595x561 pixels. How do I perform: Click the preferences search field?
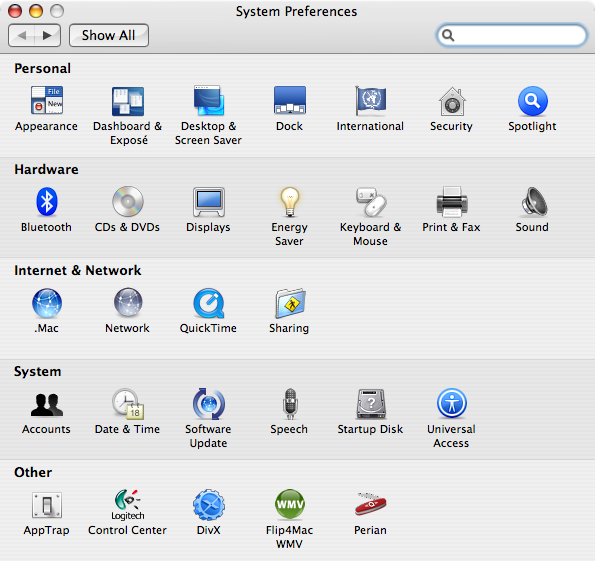coord(511,35)
